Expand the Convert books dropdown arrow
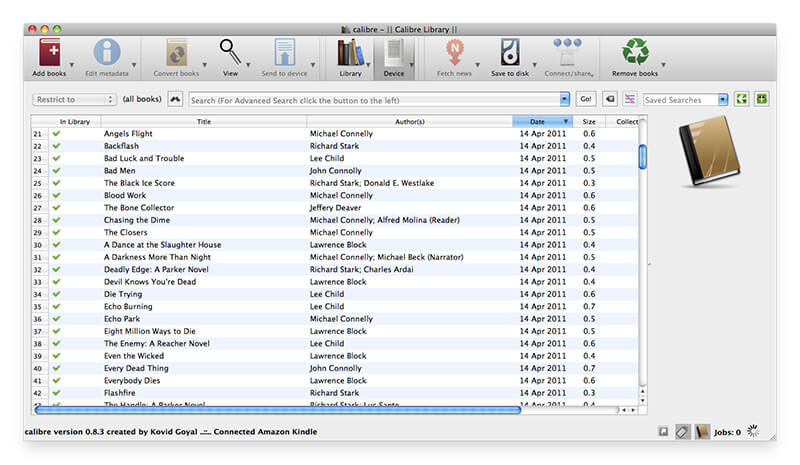This screenshot has width=800, height=465. point(205,65)
